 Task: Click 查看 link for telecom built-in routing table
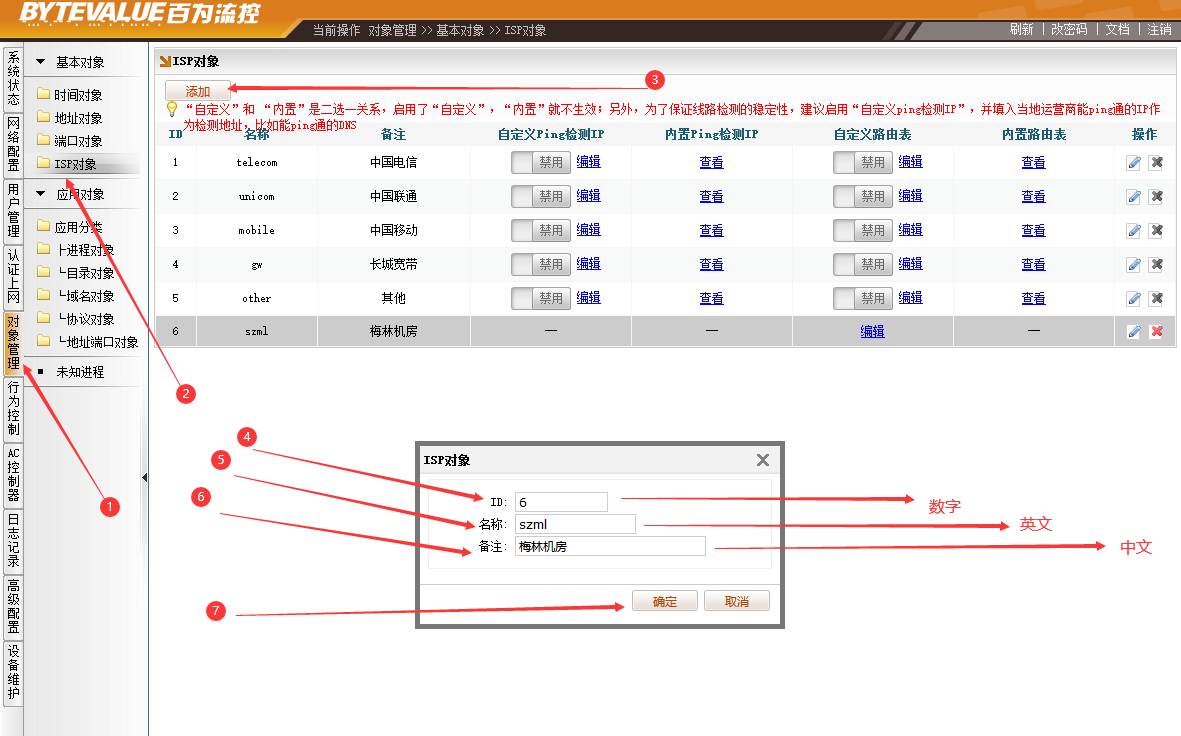(1033, 162)
